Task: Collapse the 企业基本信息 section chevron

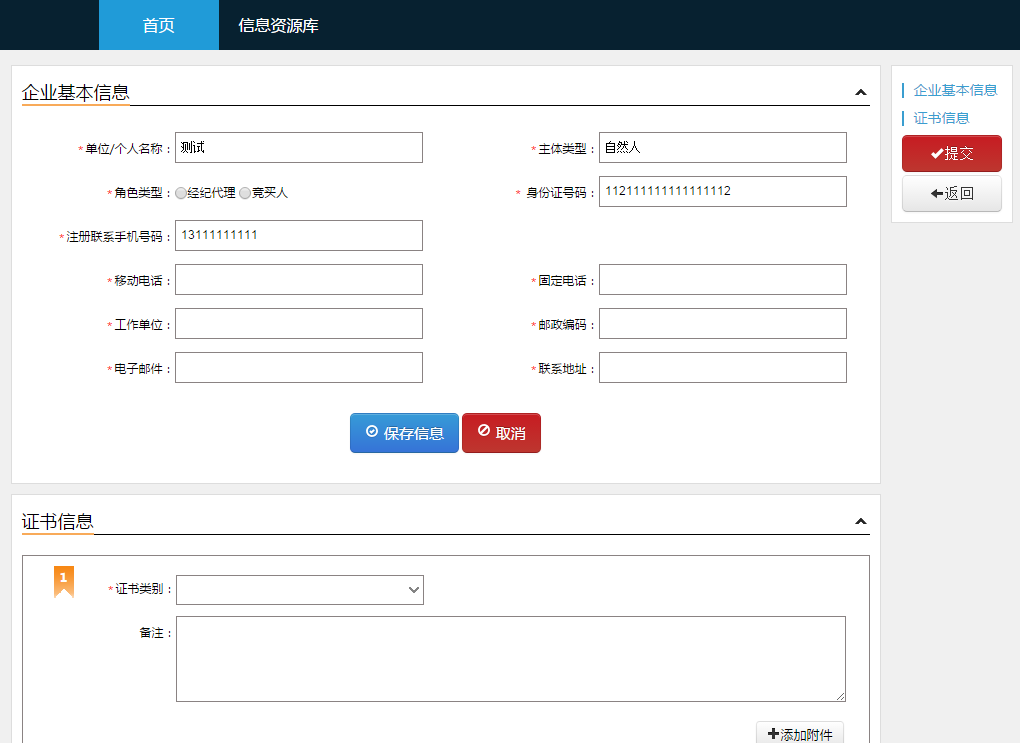Action: click(x=860, y=93)
